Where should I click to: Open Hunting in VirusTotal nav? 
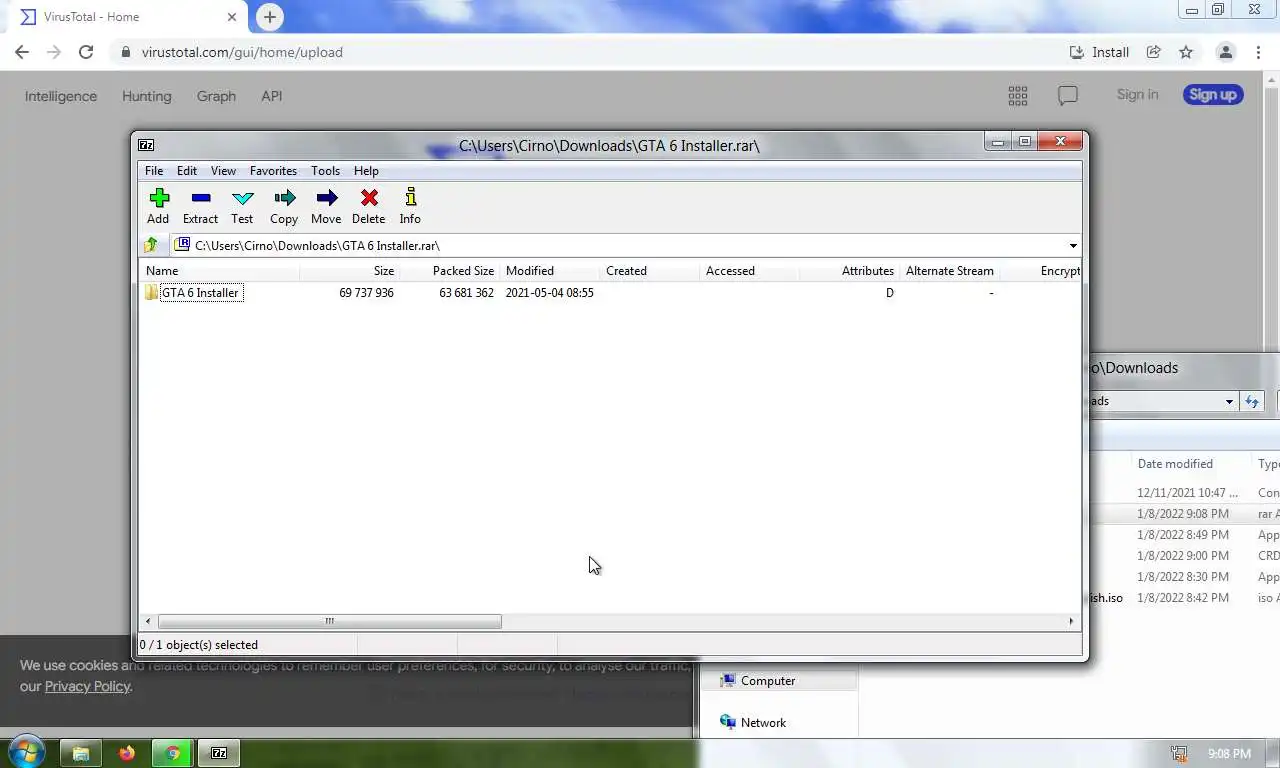[x=147, y=96]
